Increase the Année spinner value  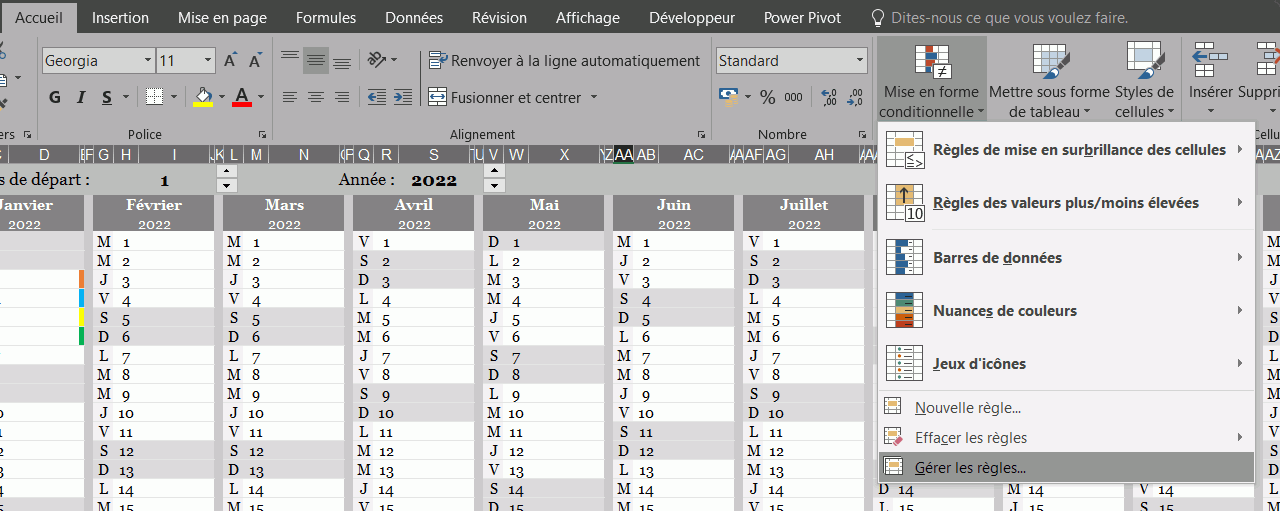493,172
